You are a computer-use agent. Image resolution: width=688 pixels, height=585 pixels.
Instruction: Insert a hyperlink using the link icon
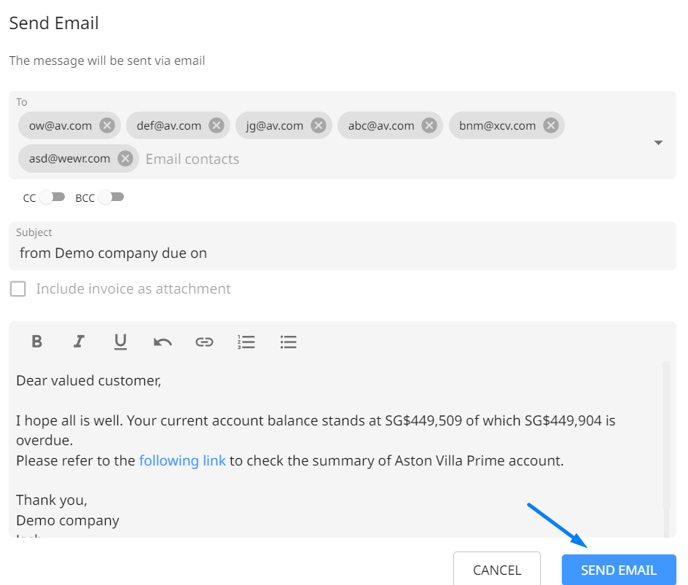(204, 341)
